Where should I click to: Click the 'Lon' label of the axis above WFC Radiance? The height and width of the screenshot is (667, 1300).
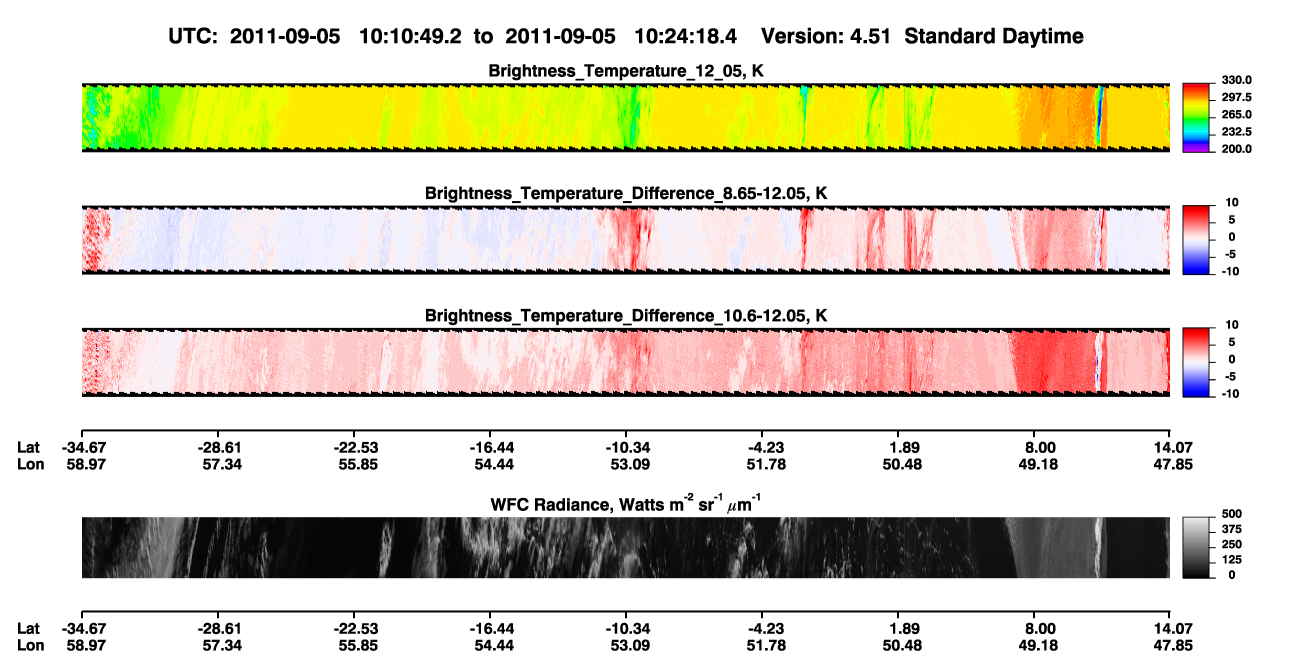click(x=29, y=465)
